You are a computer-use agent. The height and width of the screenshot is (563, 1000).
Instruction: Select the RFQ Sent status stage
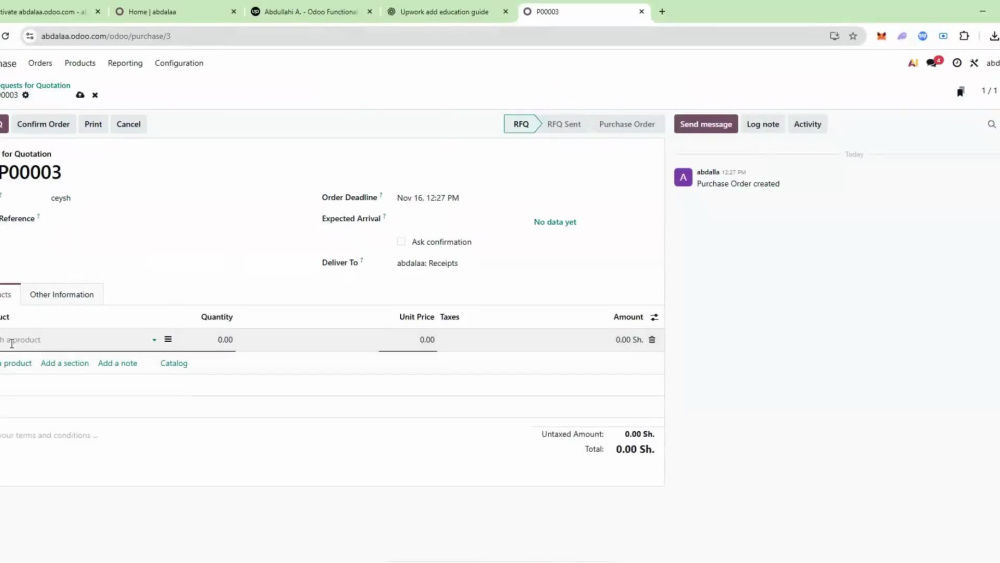(x=564, y=124)
